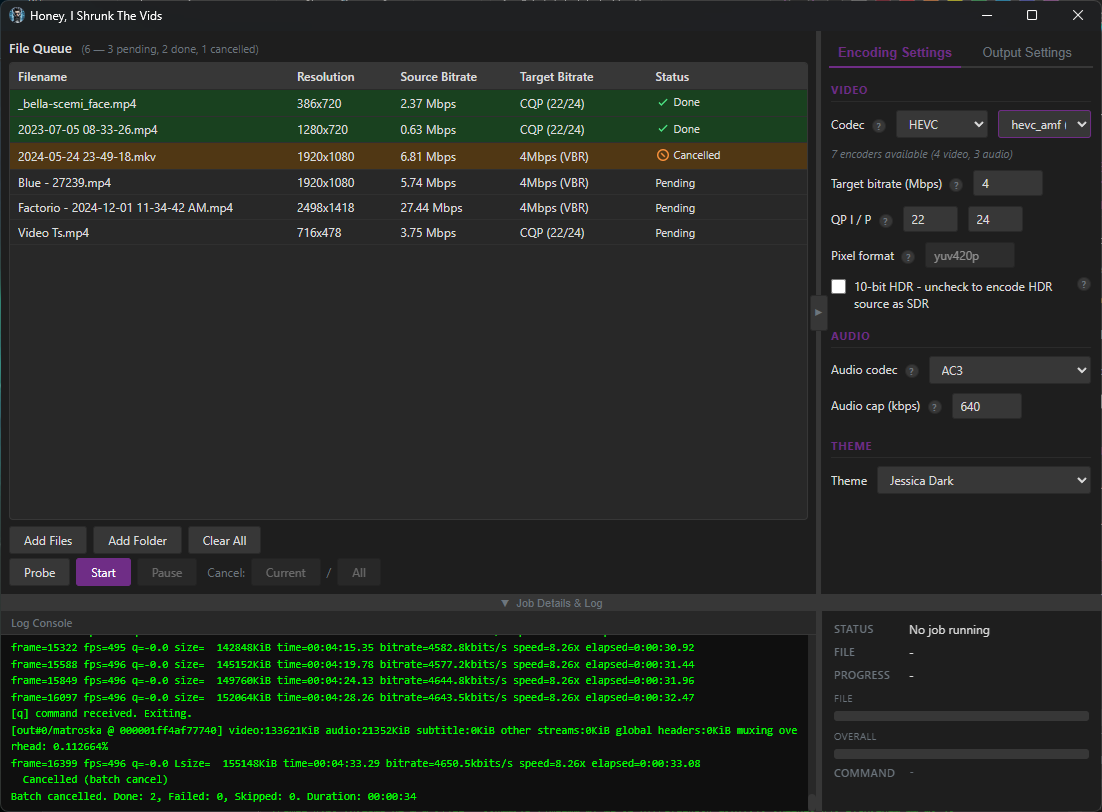Screen dimensions: 1102x812
Task: Enable the 10-bit HDR checkbox
Action: click(x=839, y=287)
